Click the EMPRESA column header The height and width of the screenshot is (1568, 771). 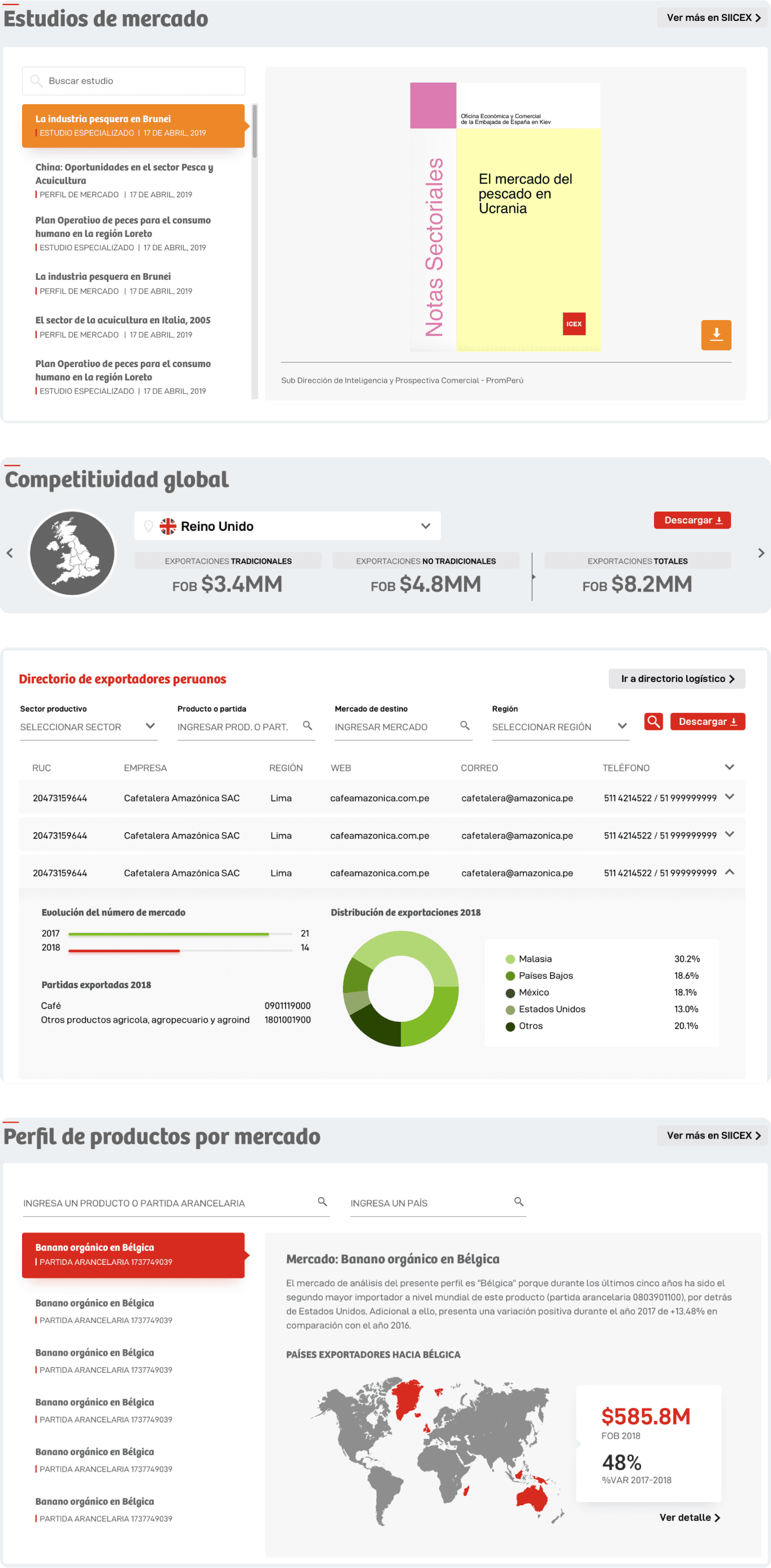click(145, 768)
